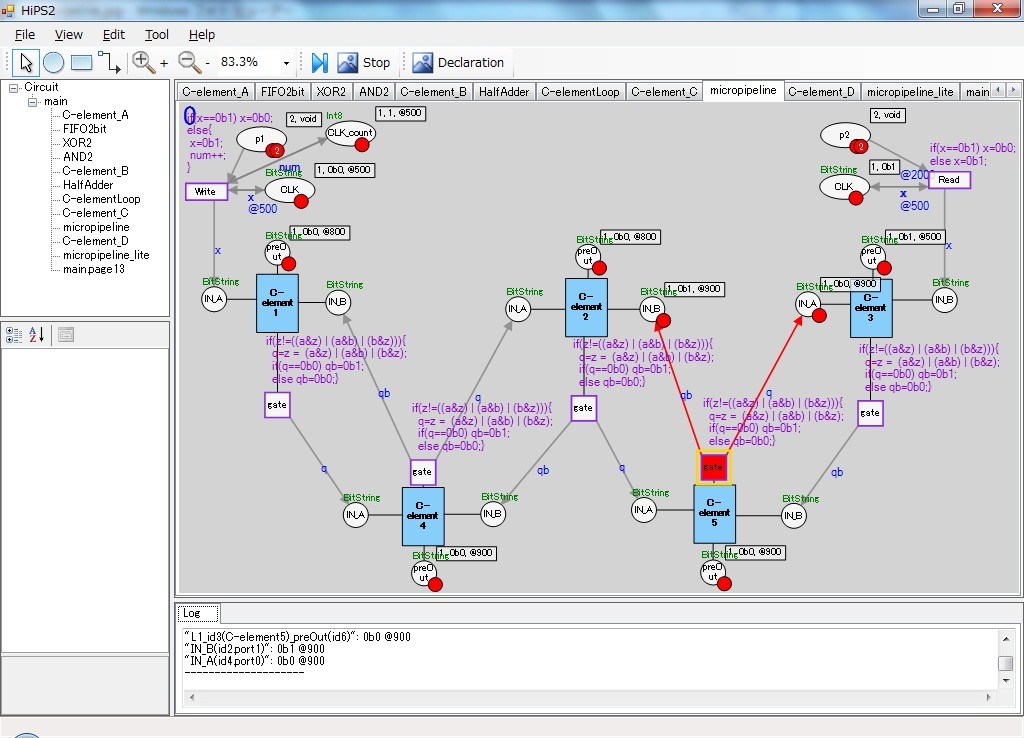Click the log horizontal scroll right arrow
1024x738 pixels.
coord(989,697)
